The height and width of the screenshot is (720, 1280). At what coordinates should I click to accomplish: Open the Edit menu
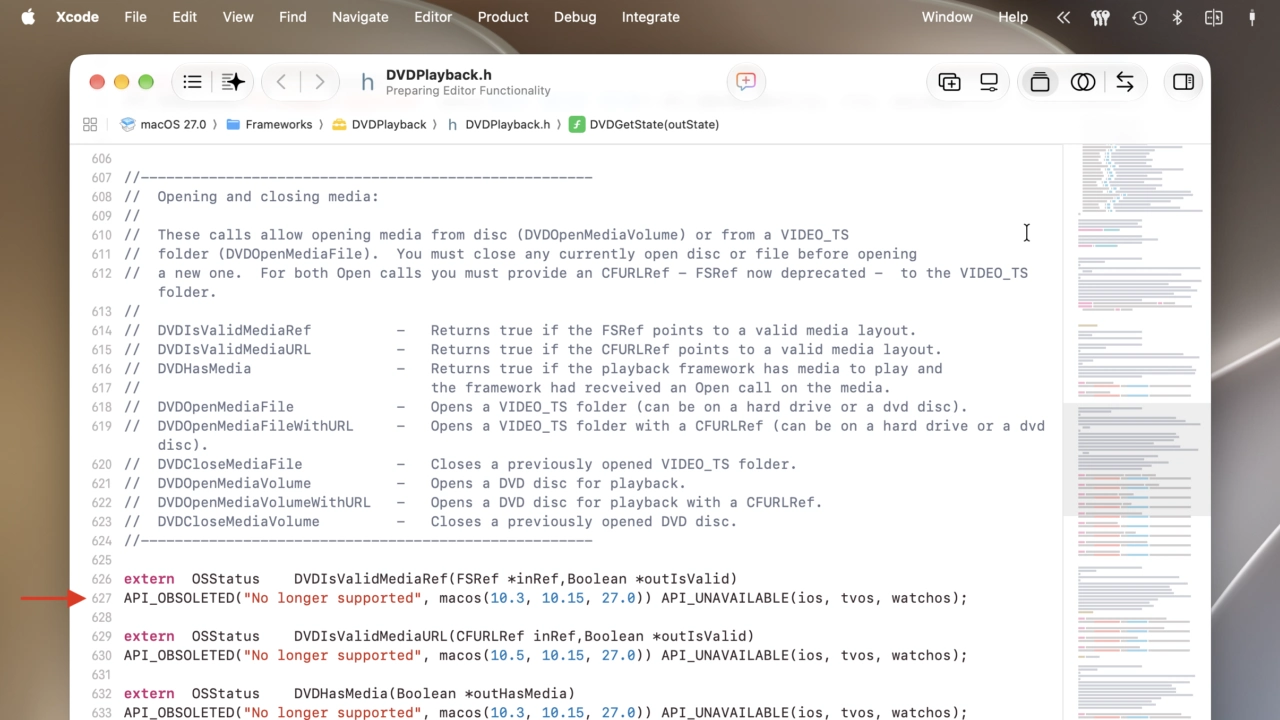pyautogui.click(x=184, y=17)
